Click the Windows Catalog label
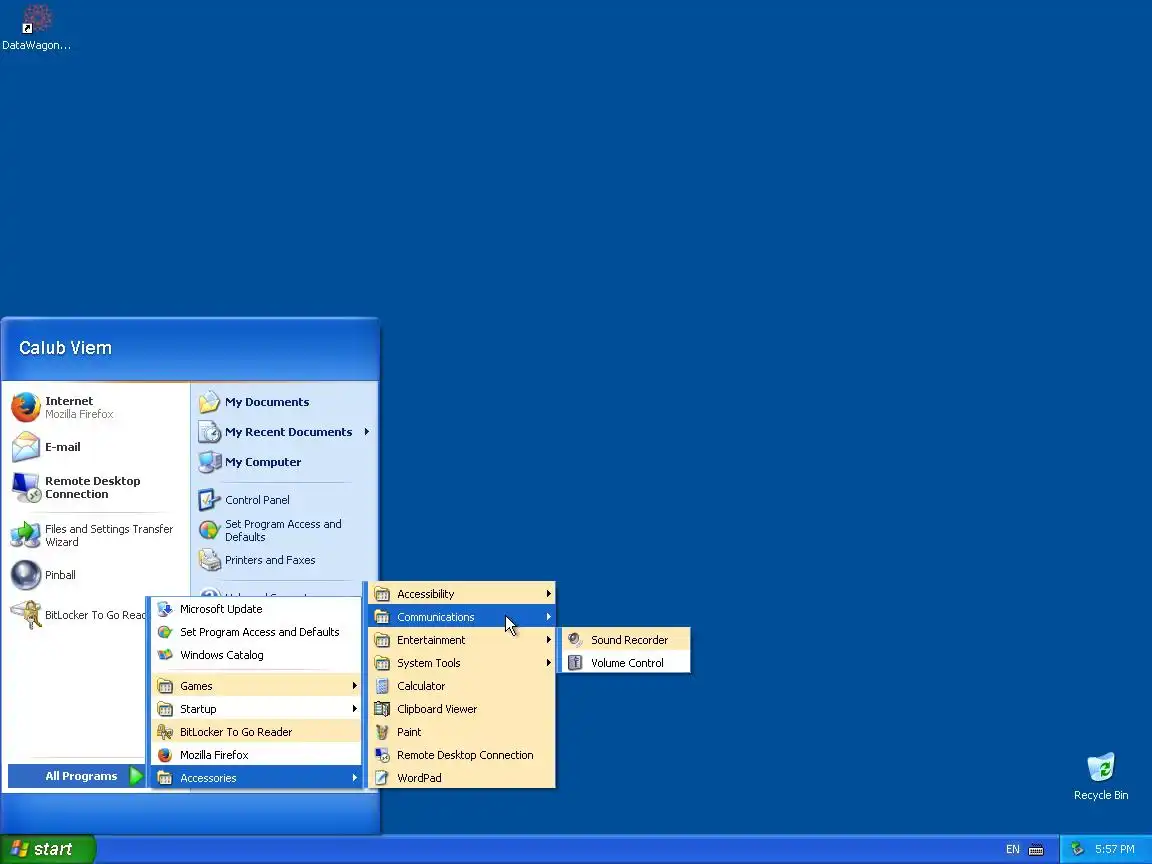 pos(222,655)
